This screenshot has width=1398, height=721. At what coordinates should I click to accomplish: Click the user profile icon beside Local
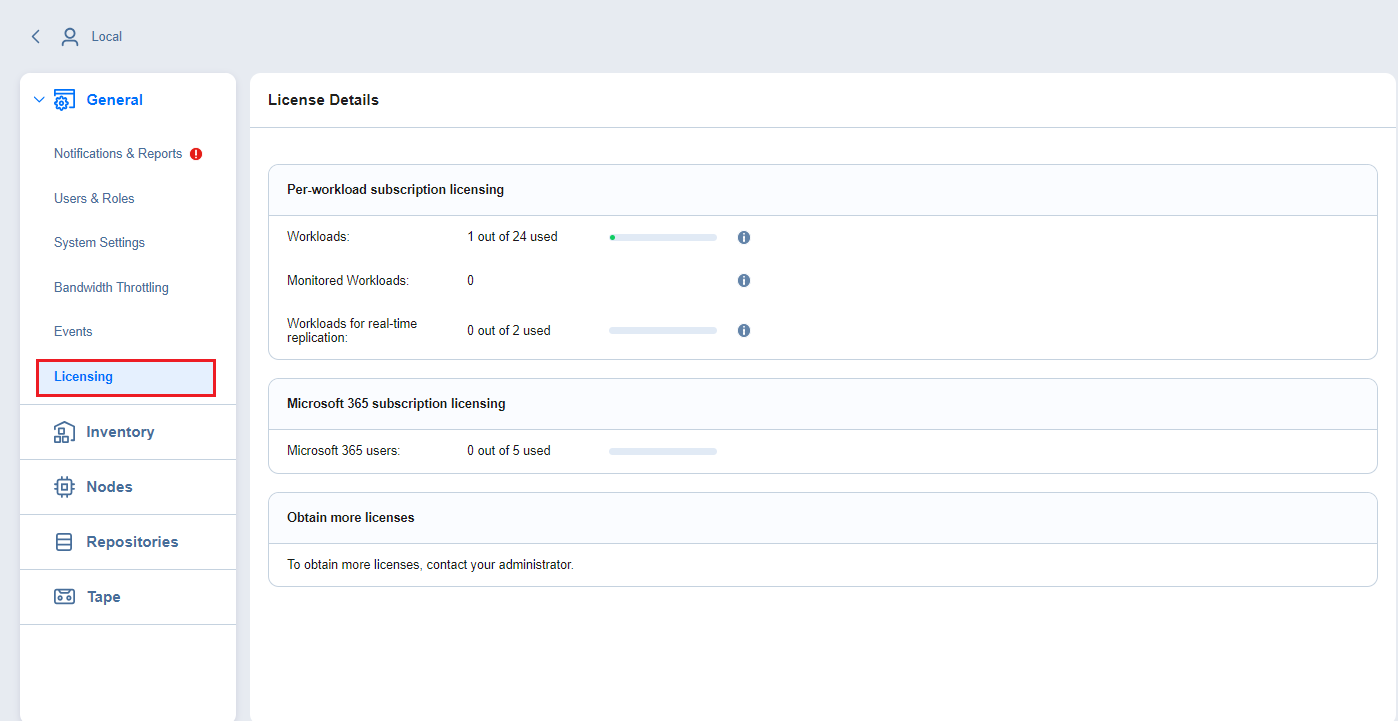click(x=69, y=36)
